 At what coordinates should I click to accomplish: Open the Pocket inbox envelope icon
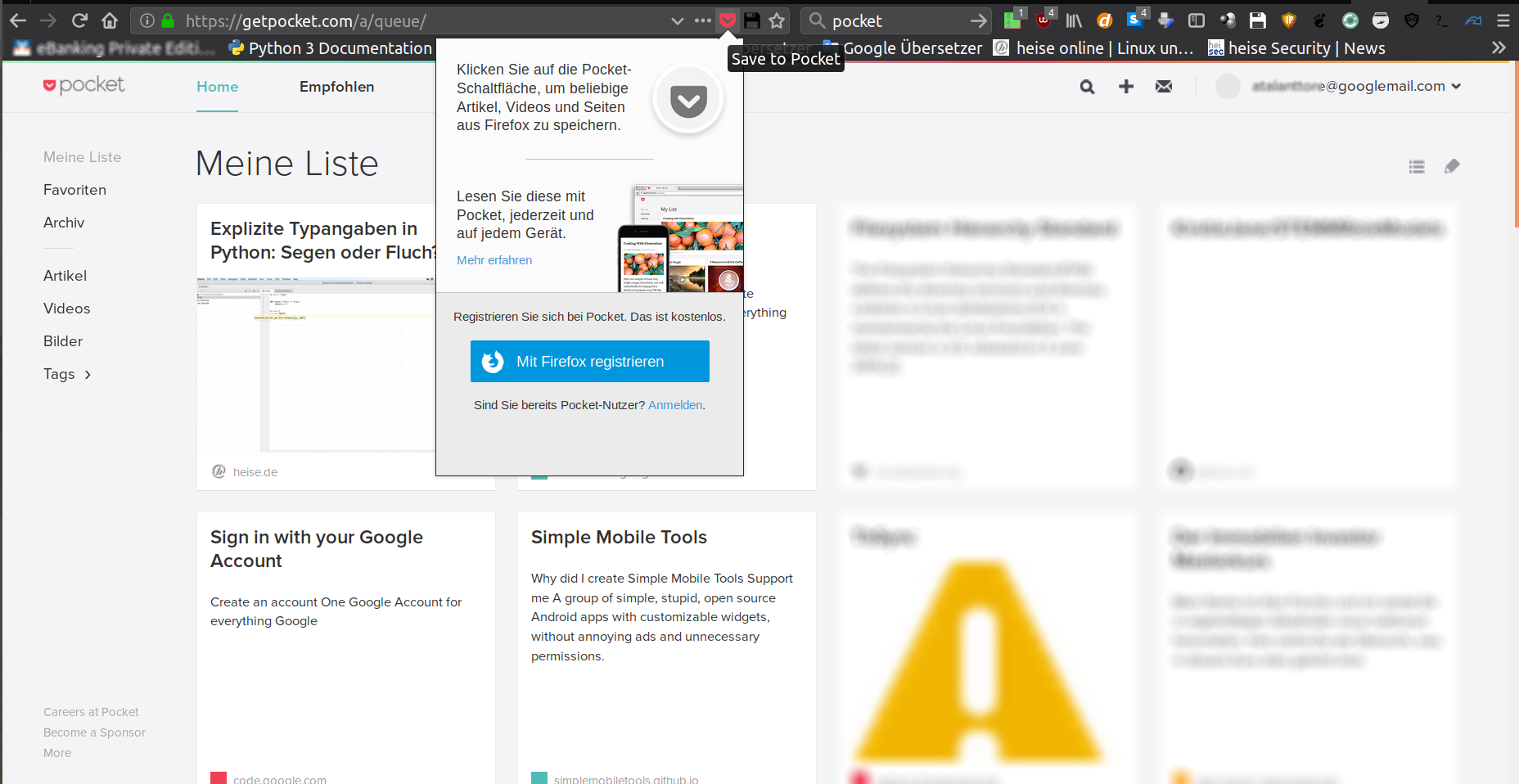coord(1164,87)
